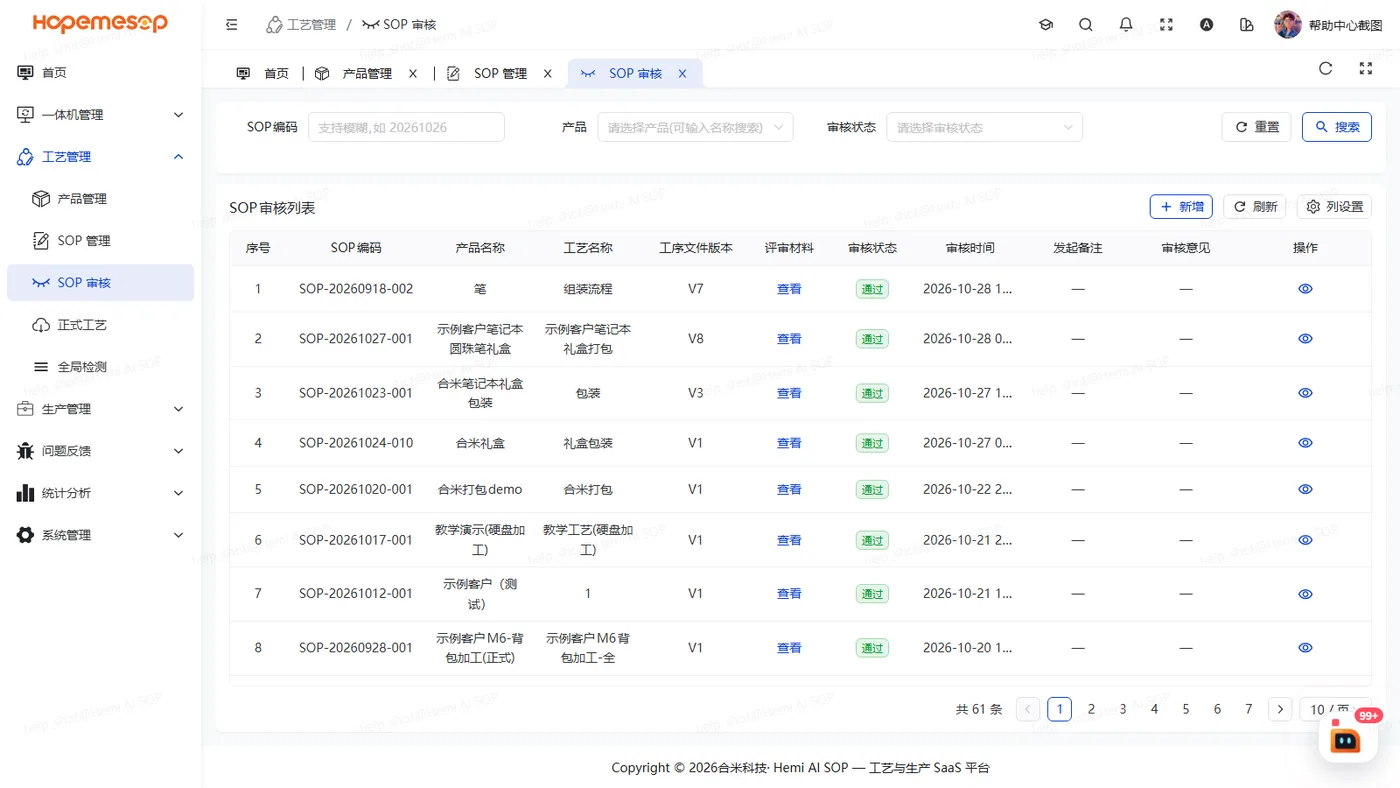The height and width of the screenshot is (788, 1400).
Task: Expand the 生产管理 sidebar menu
Action: tap(100, 409)
